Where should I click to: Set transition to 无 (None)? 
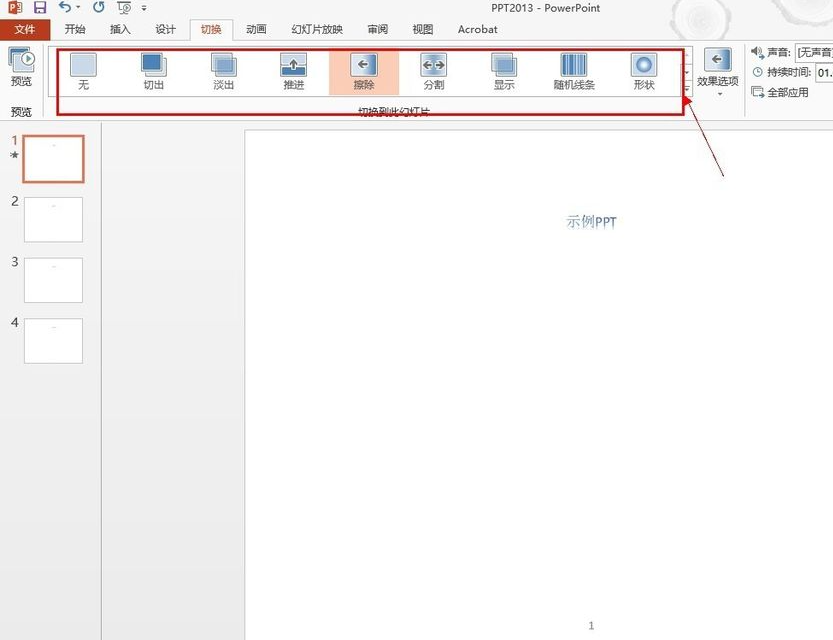tap(83, 72)
